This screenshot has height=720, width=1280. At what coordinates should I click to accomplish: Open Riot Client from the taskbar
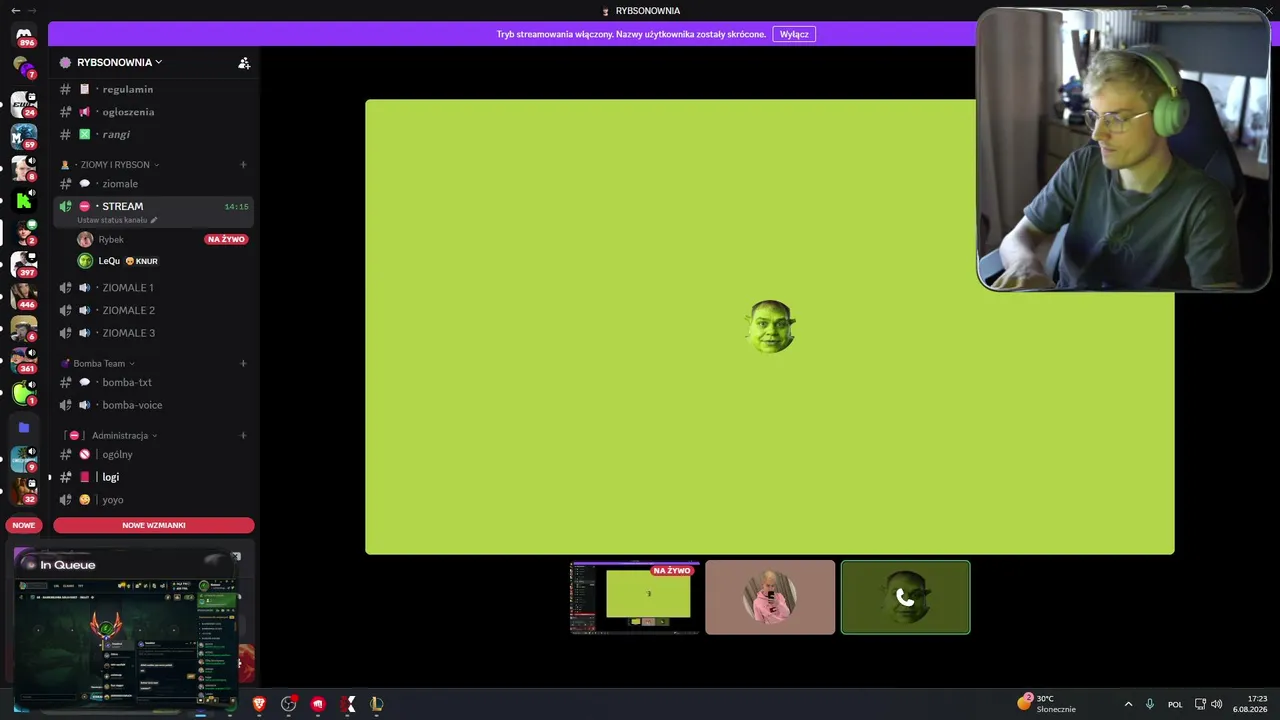point(318,704)
